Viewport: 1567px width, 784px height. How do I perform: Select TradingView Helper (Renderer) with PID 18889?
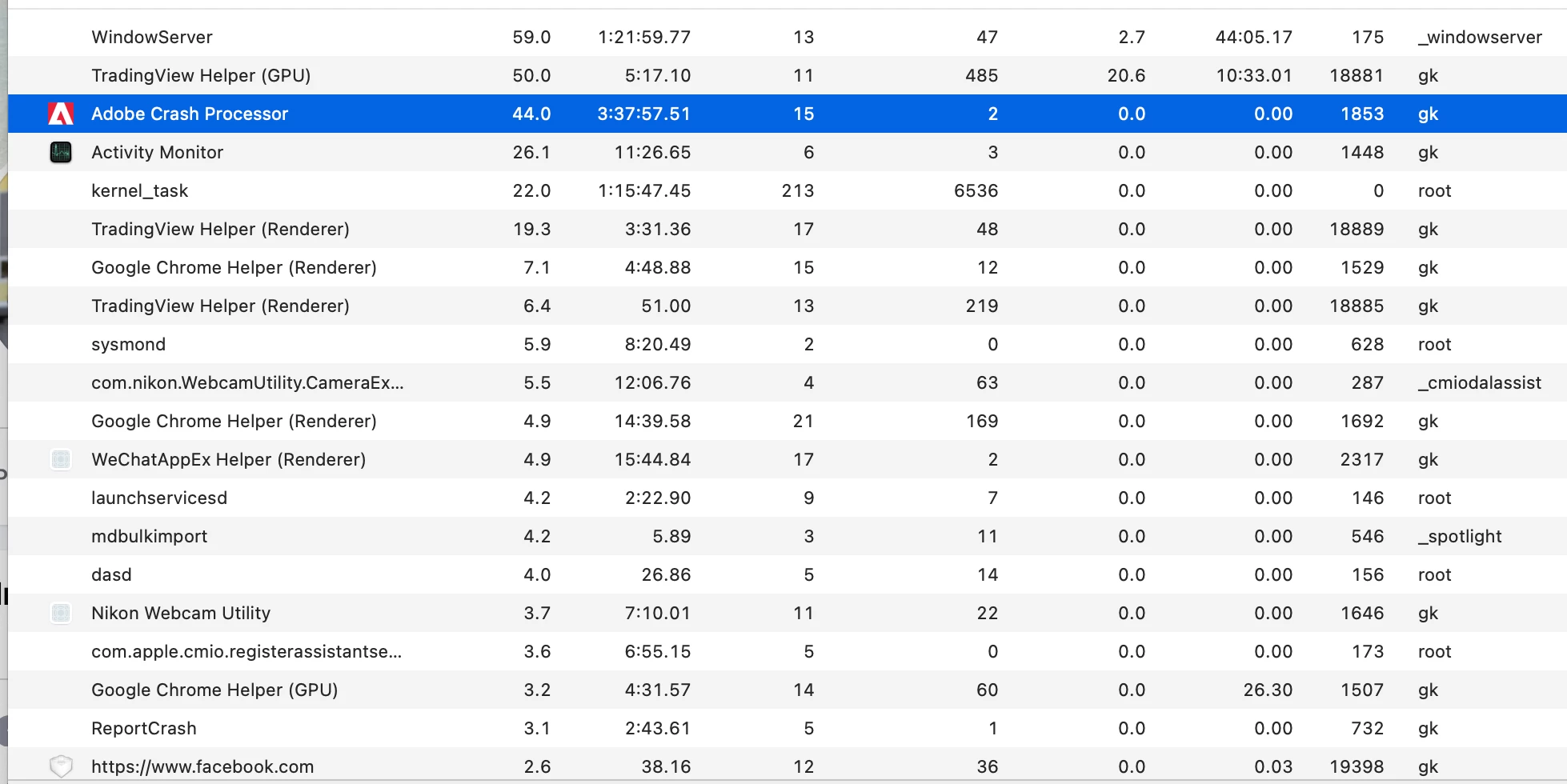(788, 229)
